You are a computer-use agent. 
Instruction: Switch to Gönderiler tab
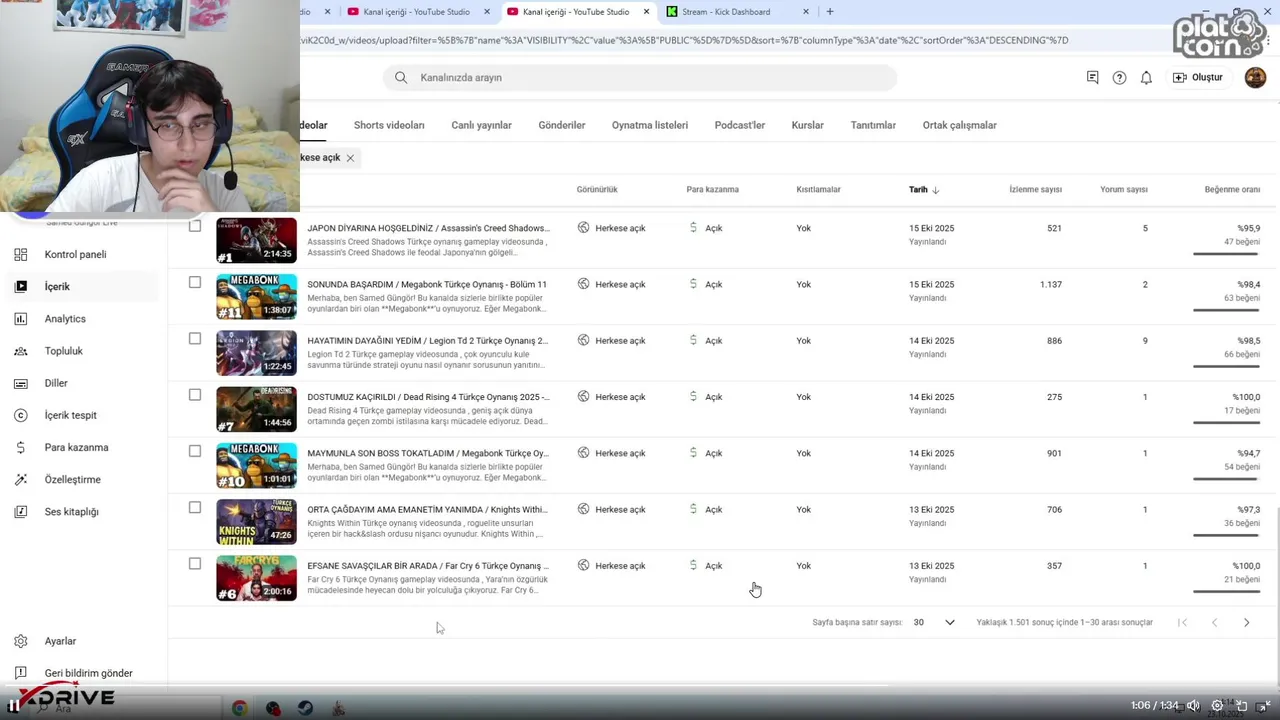[562, 125]
